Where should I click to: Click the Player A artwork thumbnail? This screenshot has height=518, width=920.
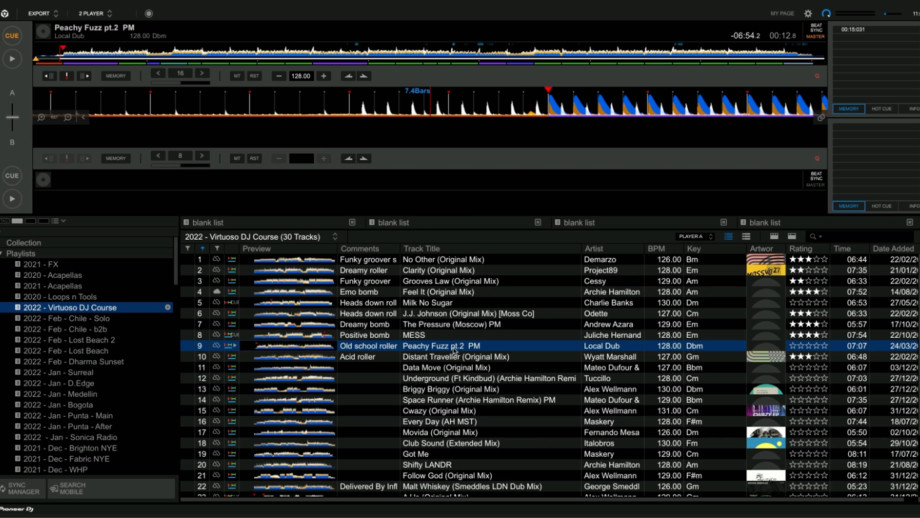coord(43,32)
